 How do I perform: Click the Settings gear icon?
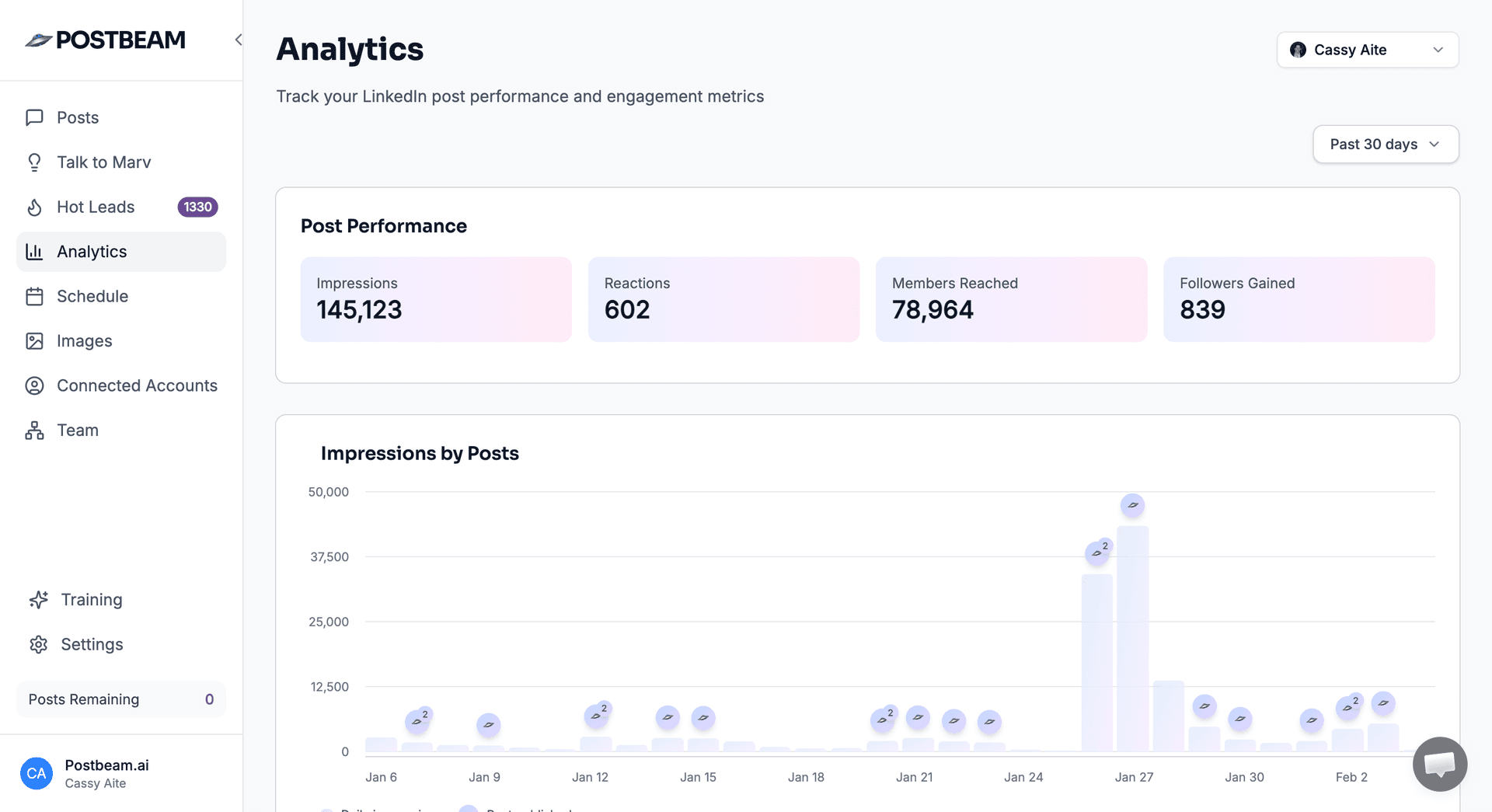point(39,644)
